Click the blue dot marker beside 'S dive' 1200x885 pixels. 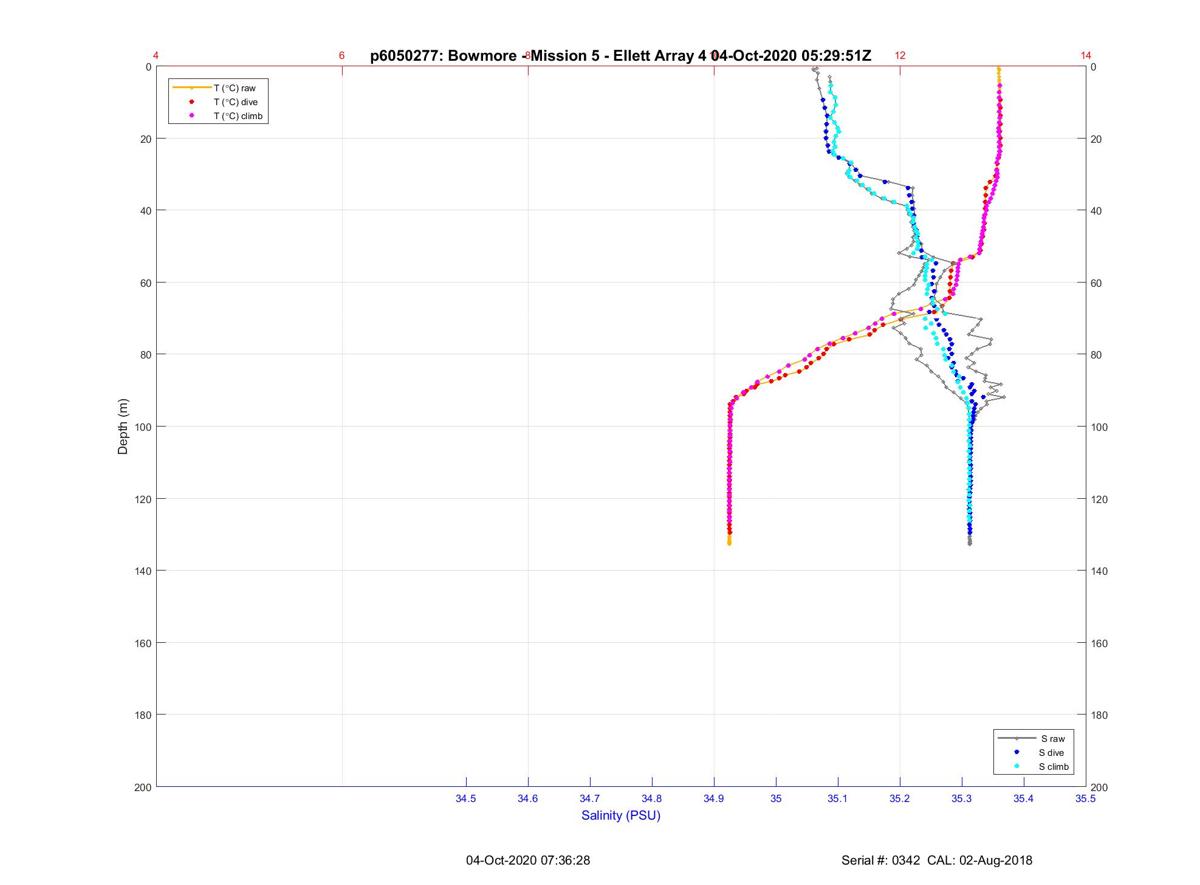click(1017, 752)
